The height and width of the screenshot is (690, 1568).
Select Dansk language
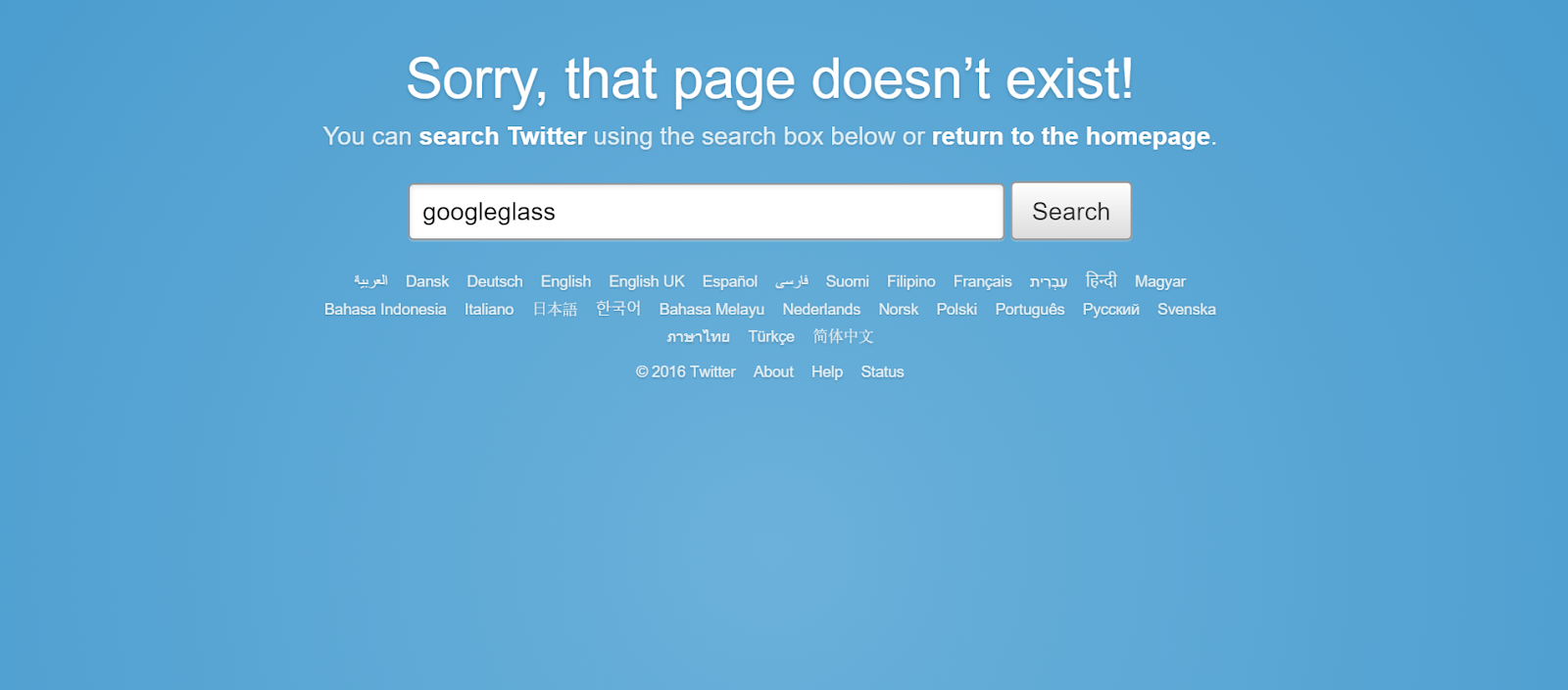tap(427, 281)
